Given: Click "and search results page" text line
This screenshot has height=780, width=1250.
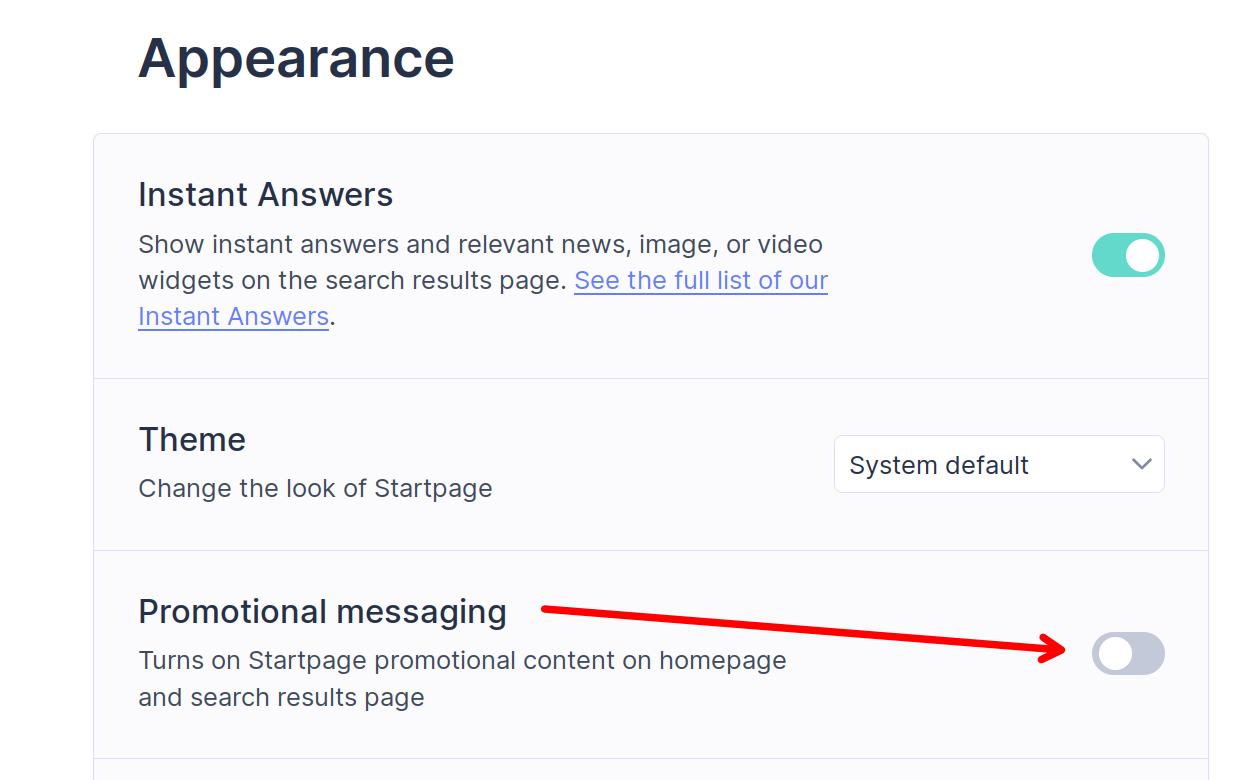Looking at the screenshot, I should click(x=281, y=697).
